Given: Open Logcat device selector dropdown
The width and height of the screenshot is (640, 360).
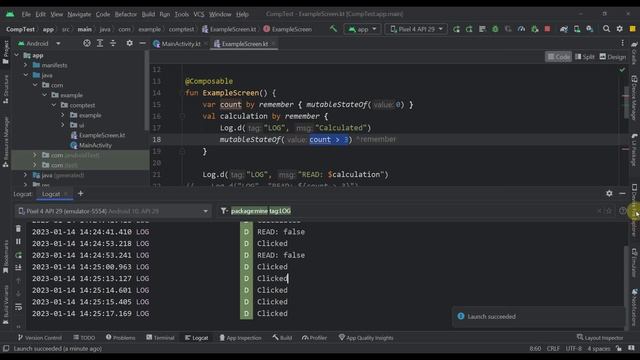Looking at the screenshot, I should point(113,211).
